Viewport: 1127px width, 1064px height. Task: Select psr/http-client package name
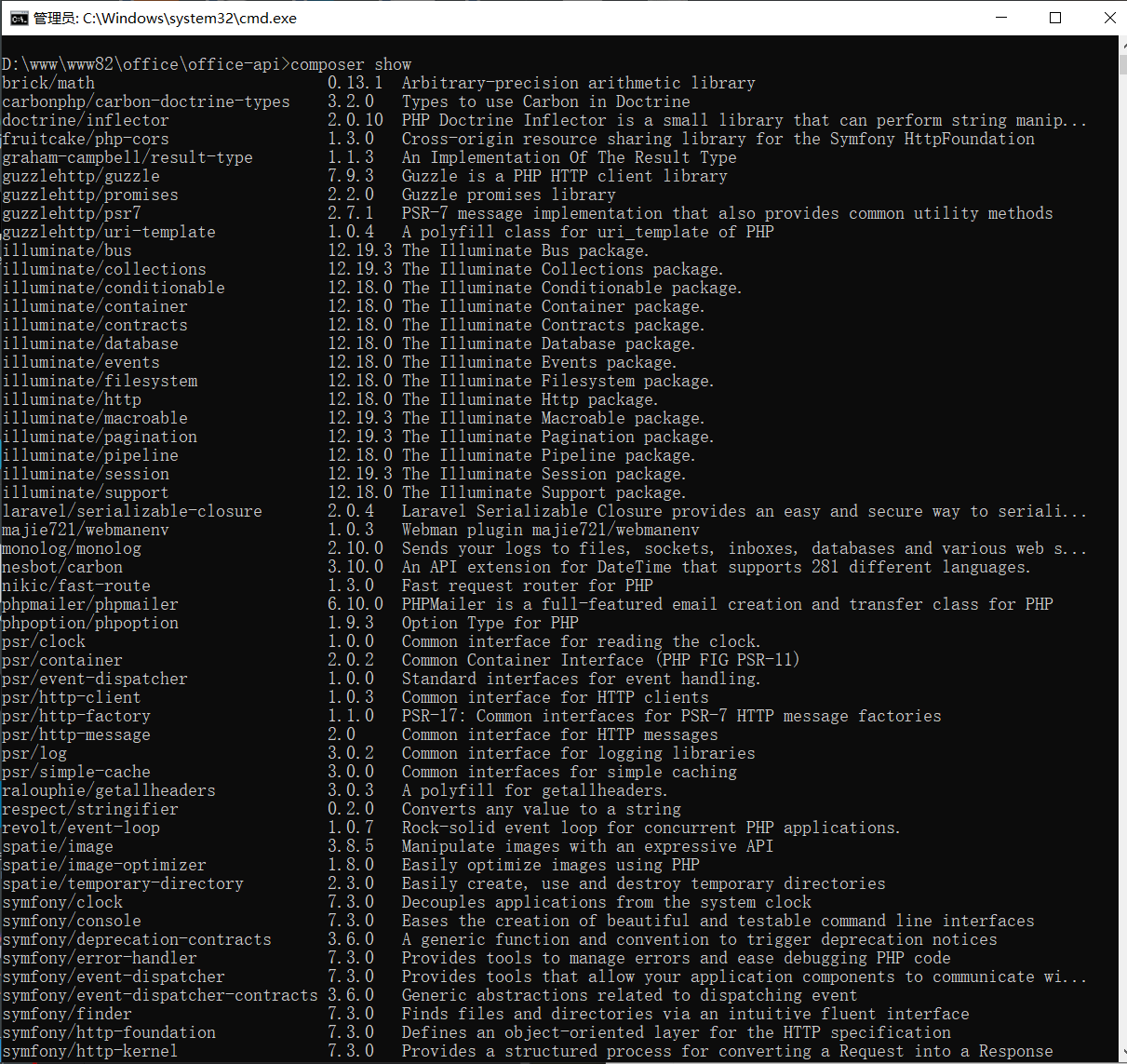pos(72,697)
